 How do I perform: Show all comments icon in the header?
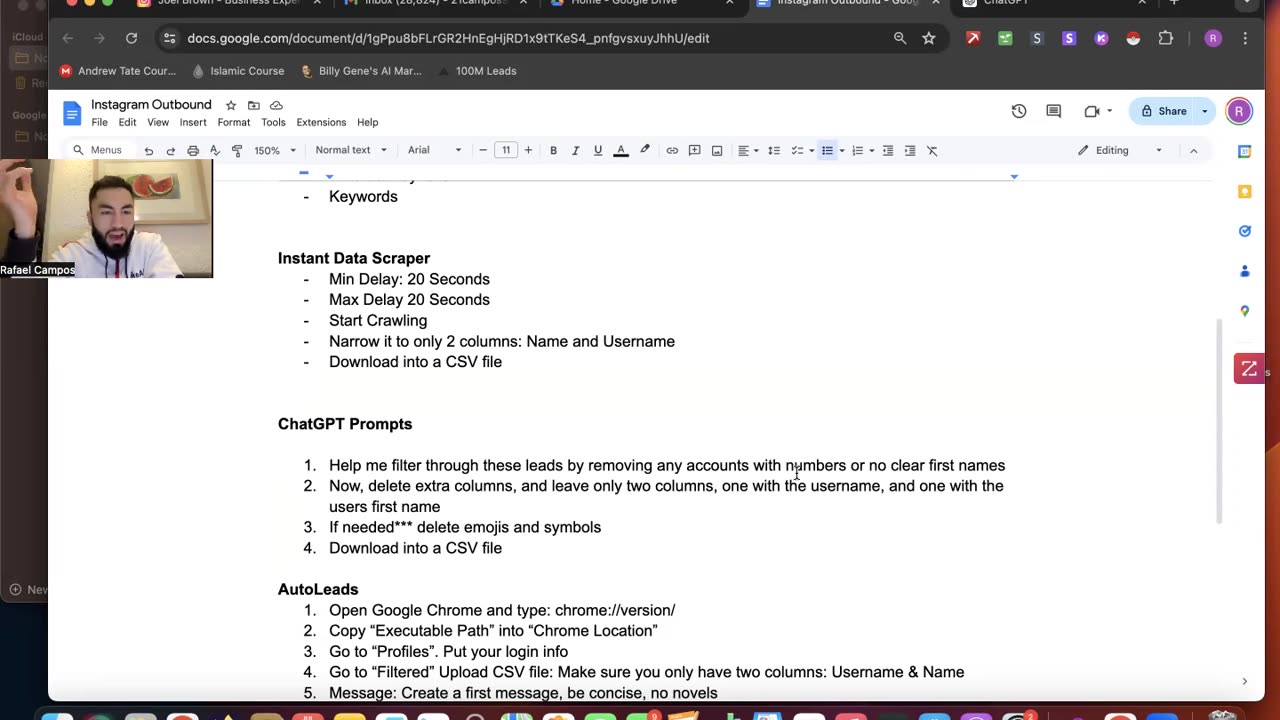(1053, 111)
